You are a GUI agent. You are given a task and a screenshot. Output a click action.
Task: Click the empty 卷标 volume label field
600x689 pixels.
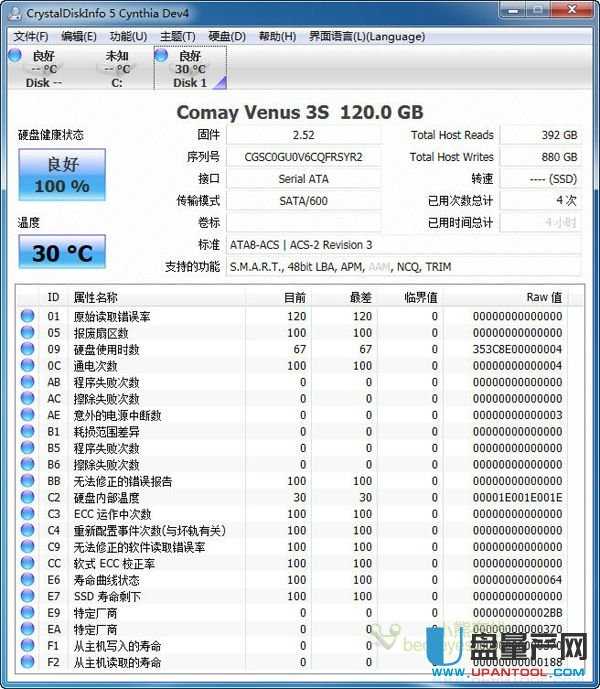[303, 223]
